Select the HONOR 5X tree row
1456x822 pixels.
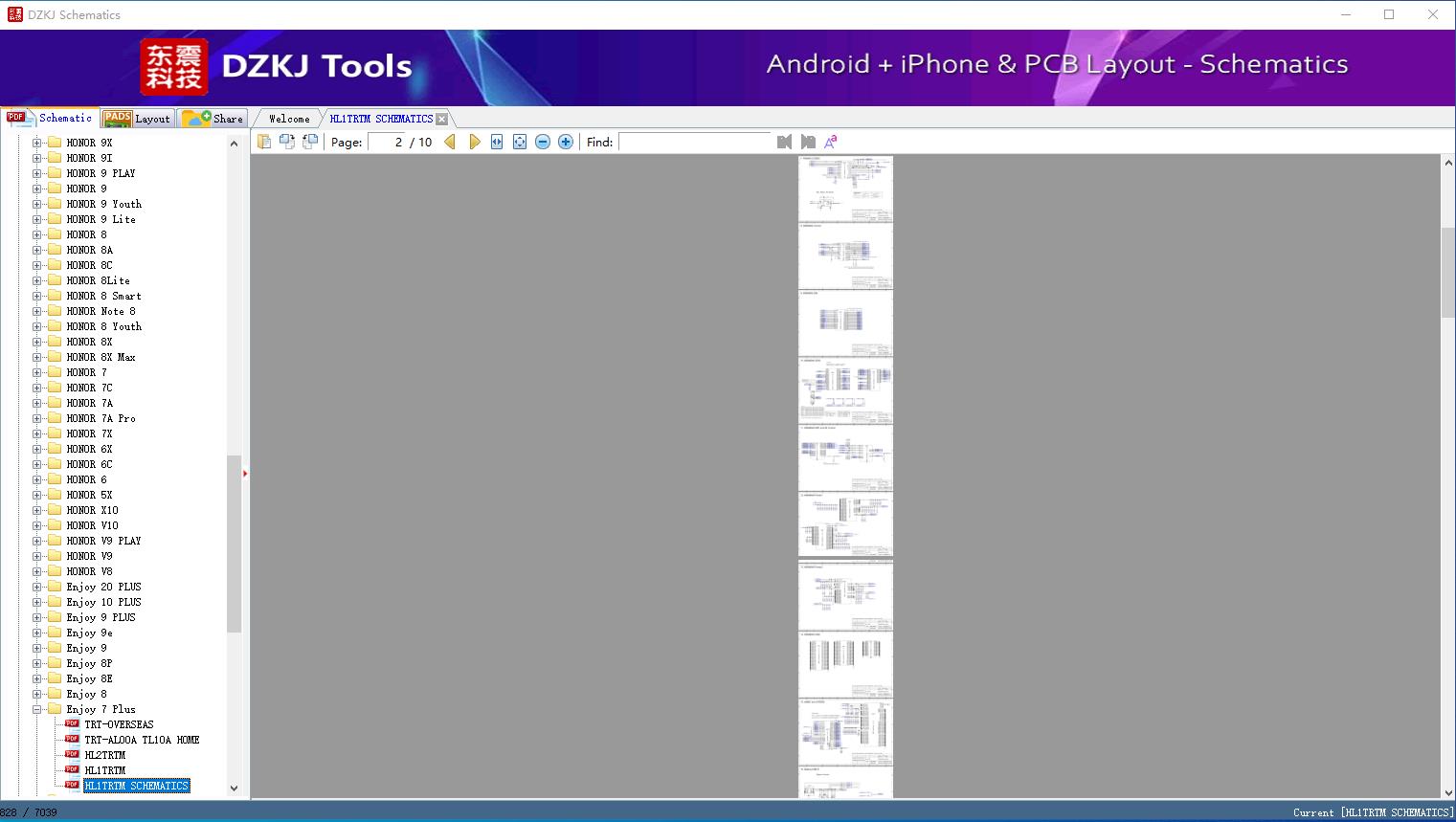click(x=89, y=495)
